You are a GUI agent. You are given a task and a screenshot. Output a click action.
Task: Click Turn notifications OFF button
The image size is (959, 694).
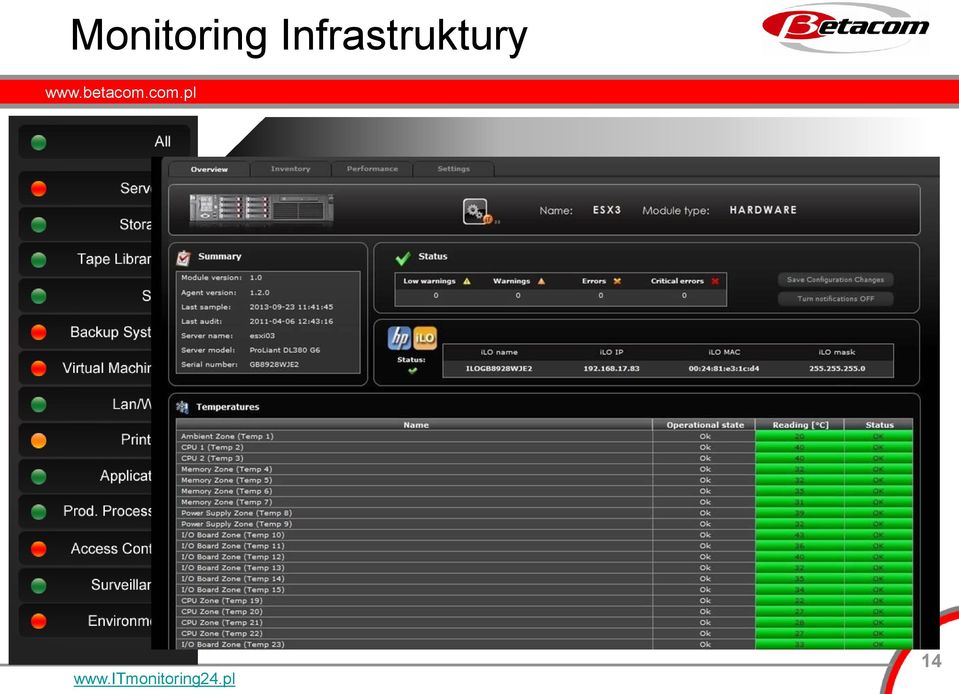(x=835, y=299)
